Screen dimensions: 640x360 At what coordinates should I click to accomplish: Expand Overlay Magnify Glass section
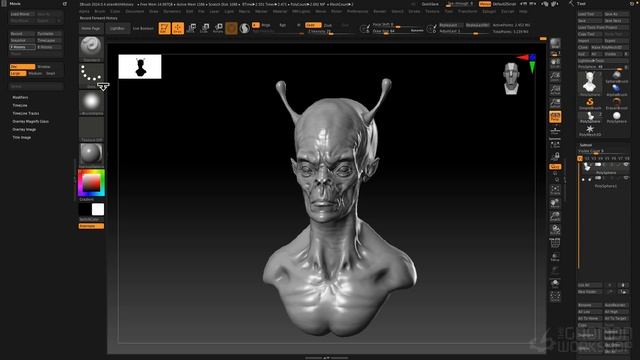pyautogui.click(x=31, y=121)
